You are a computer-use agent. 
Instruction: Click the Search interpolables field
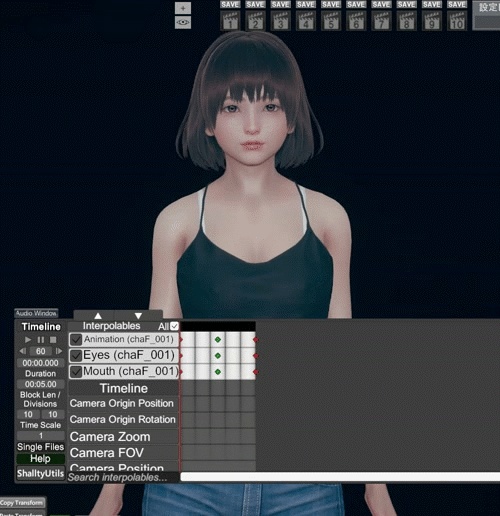point(123,477)
